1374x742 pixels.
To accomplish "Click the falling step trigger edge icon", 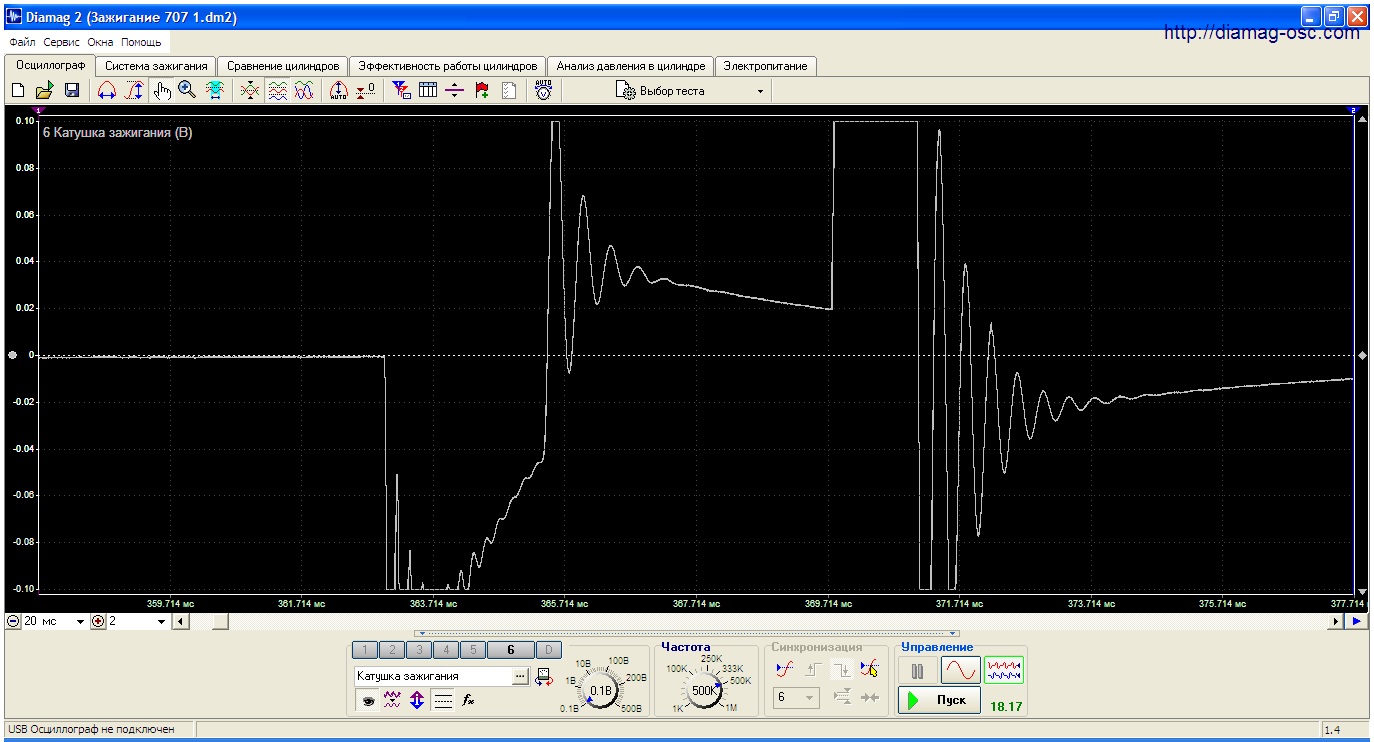I will click(842, 669).
